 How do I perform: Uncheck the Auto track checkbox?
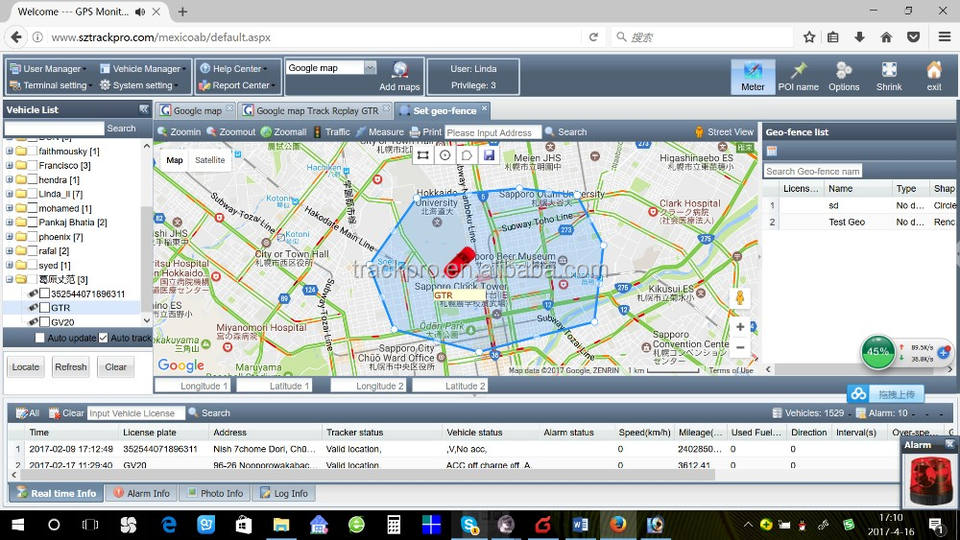coord(103,338)
